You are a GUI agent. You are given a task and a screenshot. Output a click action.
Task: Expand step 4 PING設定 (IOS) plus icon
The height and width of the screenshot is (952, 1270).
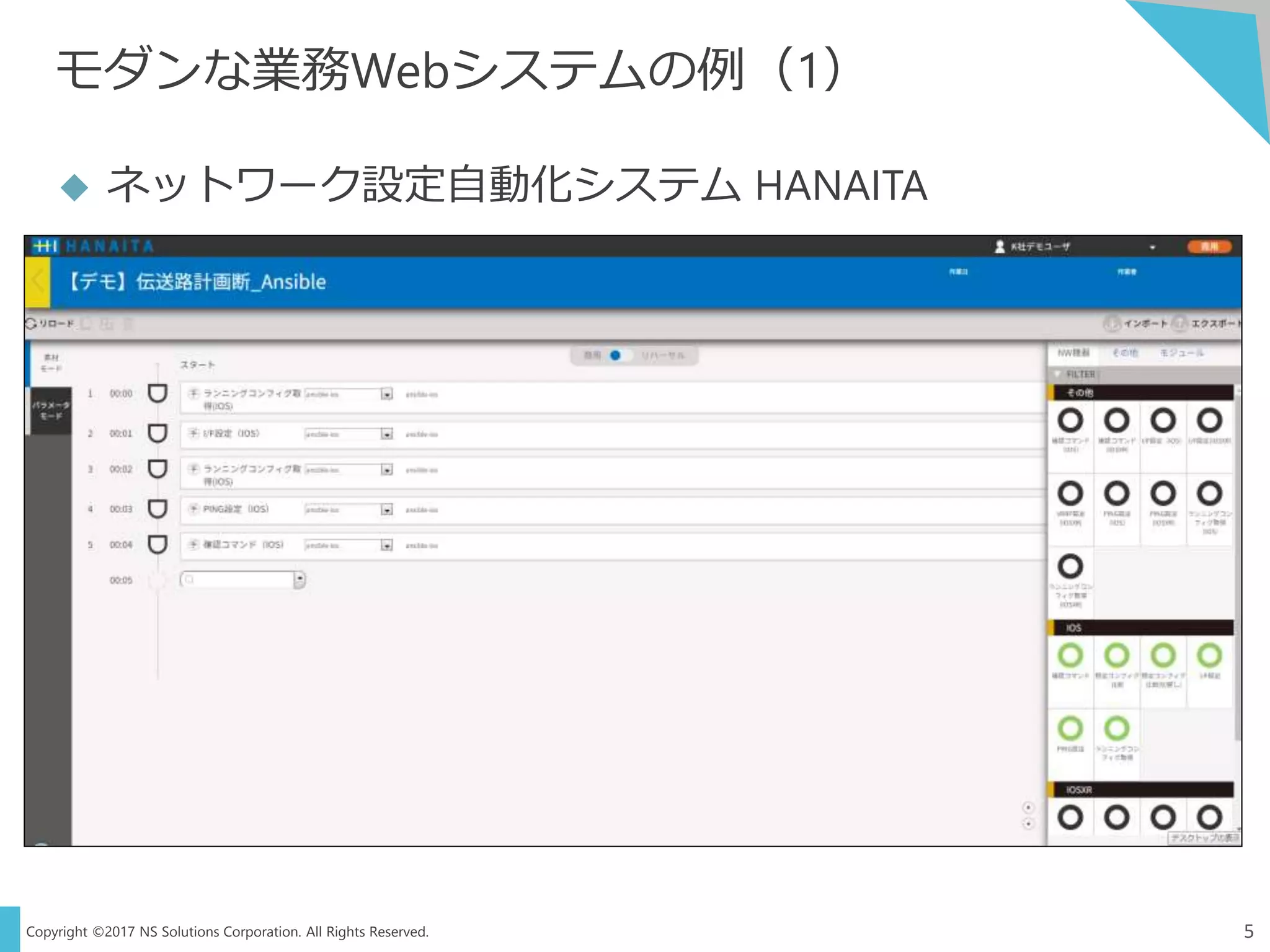click(193, 509)
